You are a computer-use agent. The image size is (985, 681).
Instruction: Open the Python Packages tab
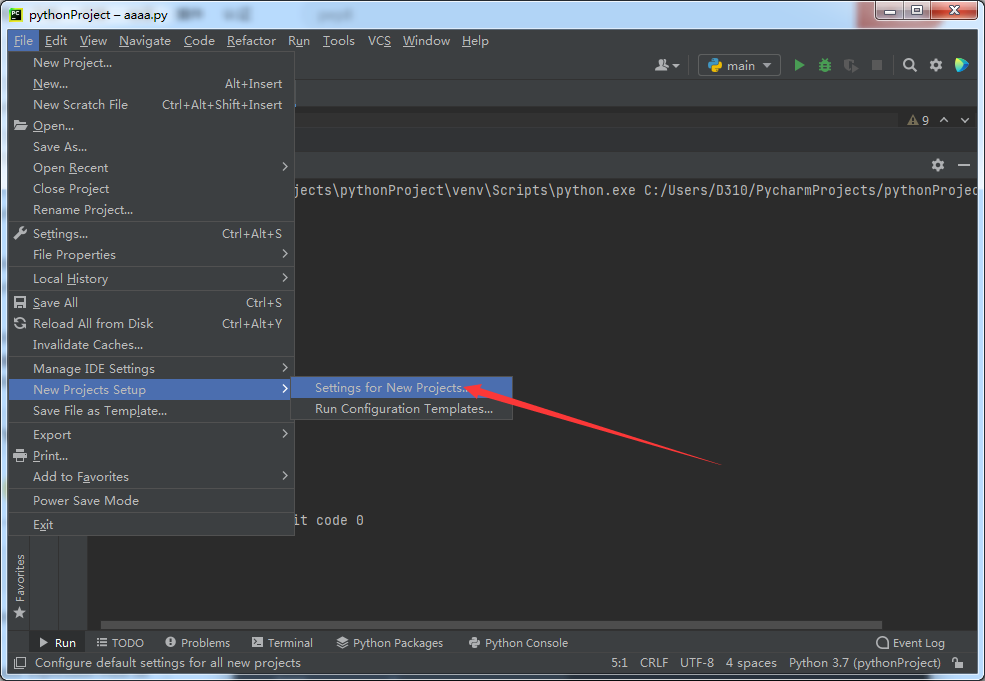[389, 643]
